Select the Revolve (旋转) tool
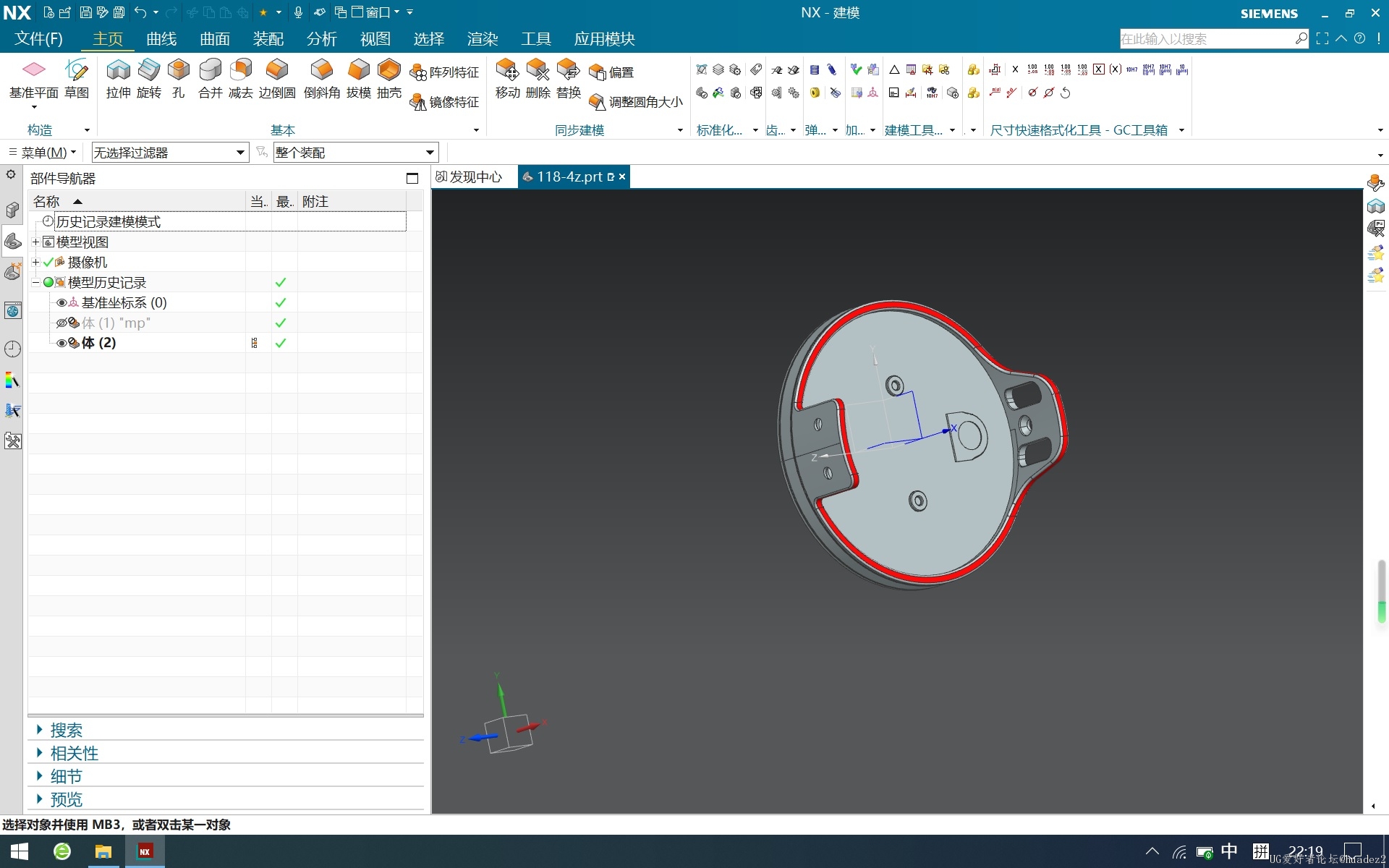The image size is (1389, 868). pos(149,78)
